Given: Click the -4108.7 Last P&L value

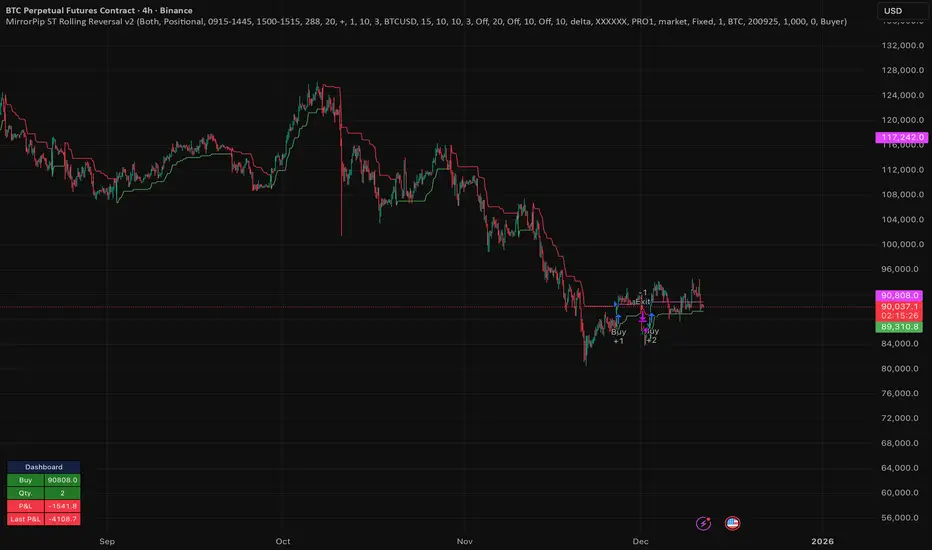Looking at the screenshot, I should click(x=62, y=519).
